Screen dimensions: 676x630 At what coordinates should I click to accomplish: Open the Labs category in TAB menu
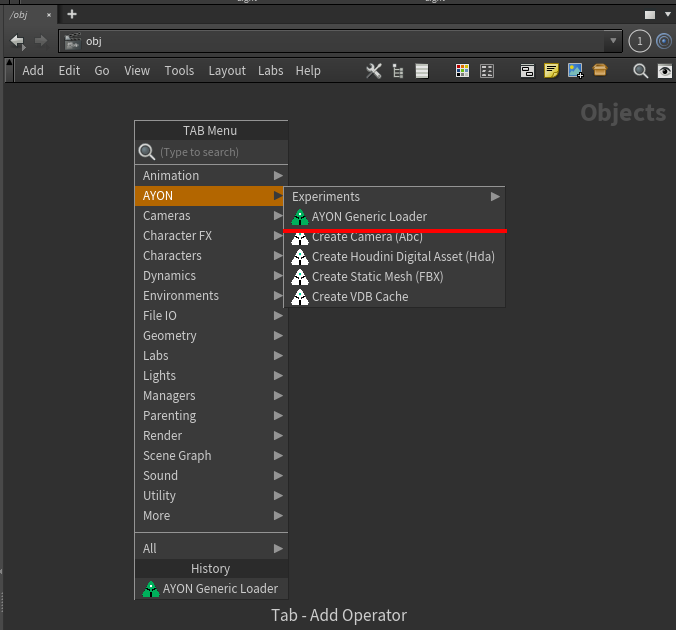(211, 355)
